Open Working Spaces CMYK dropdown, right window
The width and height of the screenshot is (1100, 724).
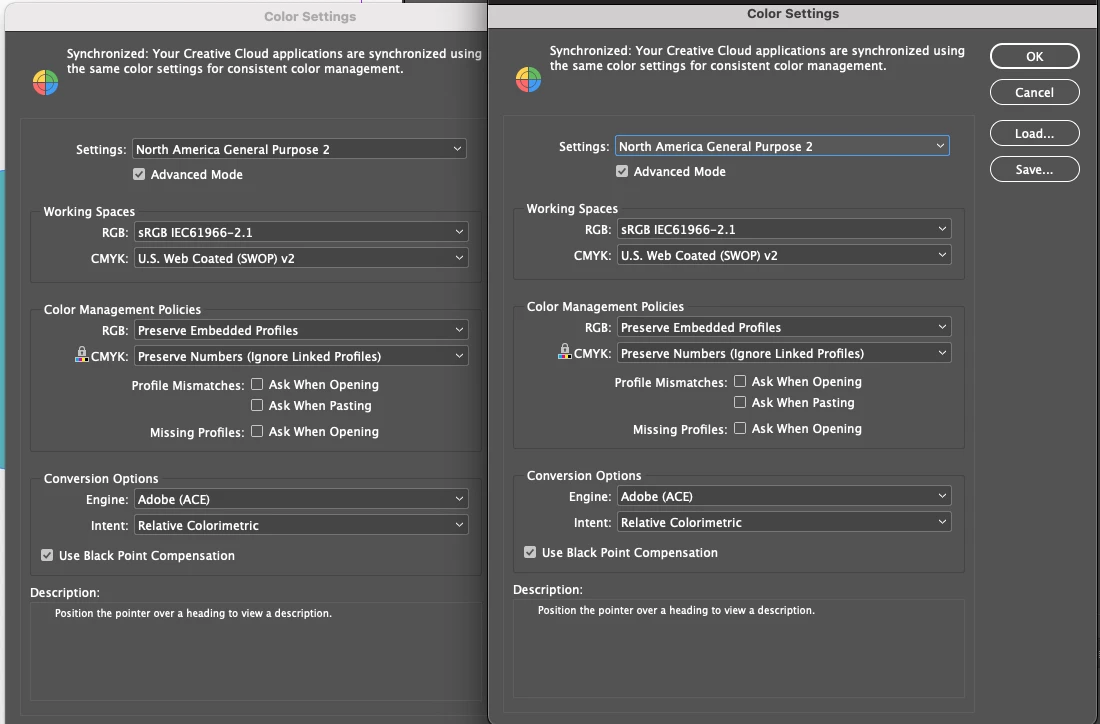pyautogui.click(x=784, y=255)
